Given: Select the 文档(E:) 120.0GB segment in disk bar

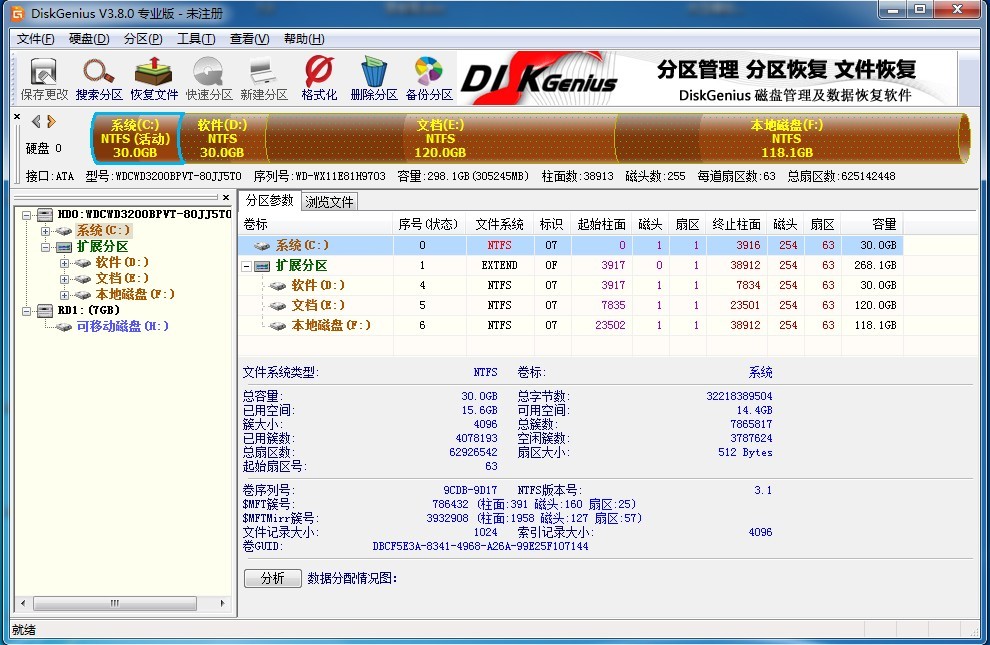Looking at the screenshot, I should click(x=440, y=138).
